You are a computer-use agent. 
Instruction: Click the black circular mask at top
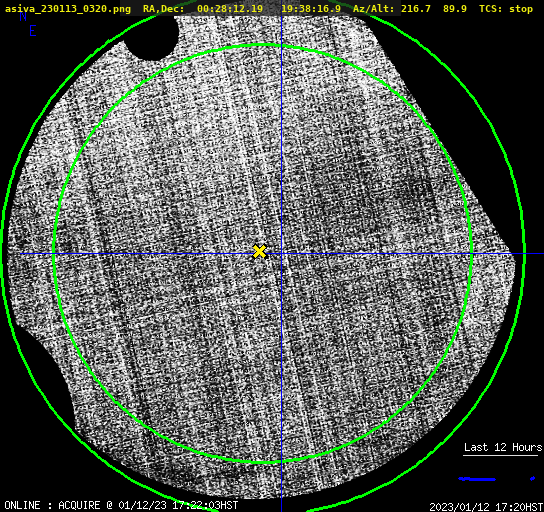click(x=151, y=37)
